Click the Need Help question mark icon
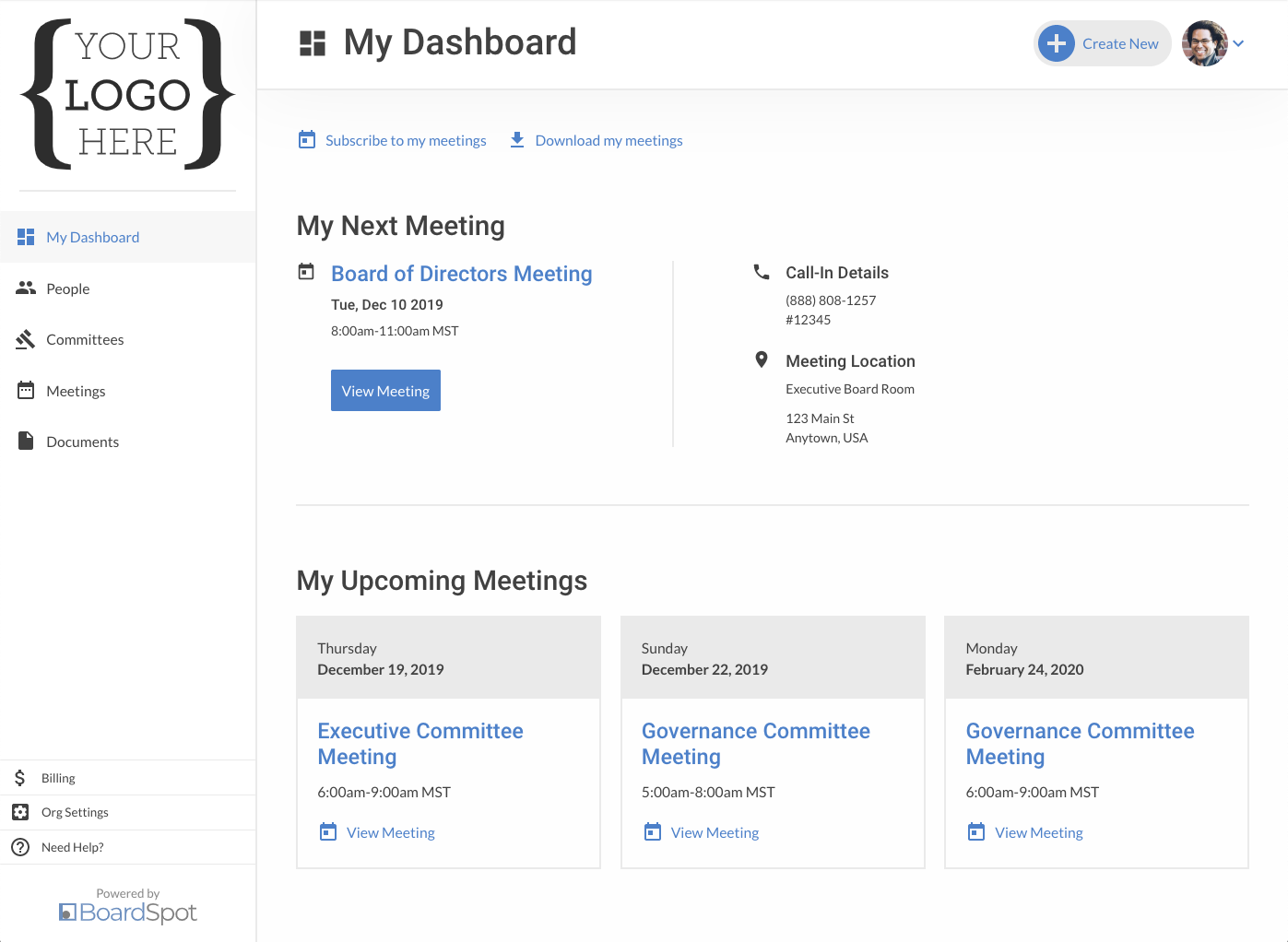 [x=20, y=846]
